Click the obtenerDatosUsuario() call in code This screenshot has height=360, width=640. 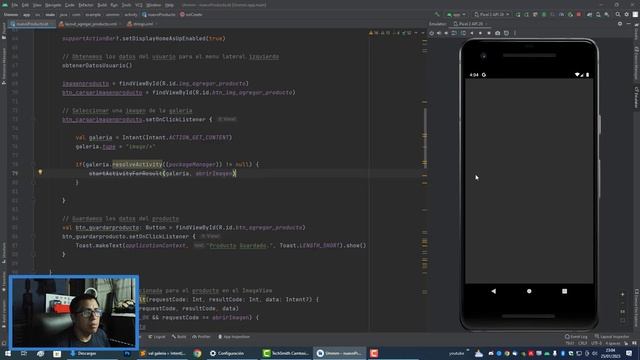(97, 65)
